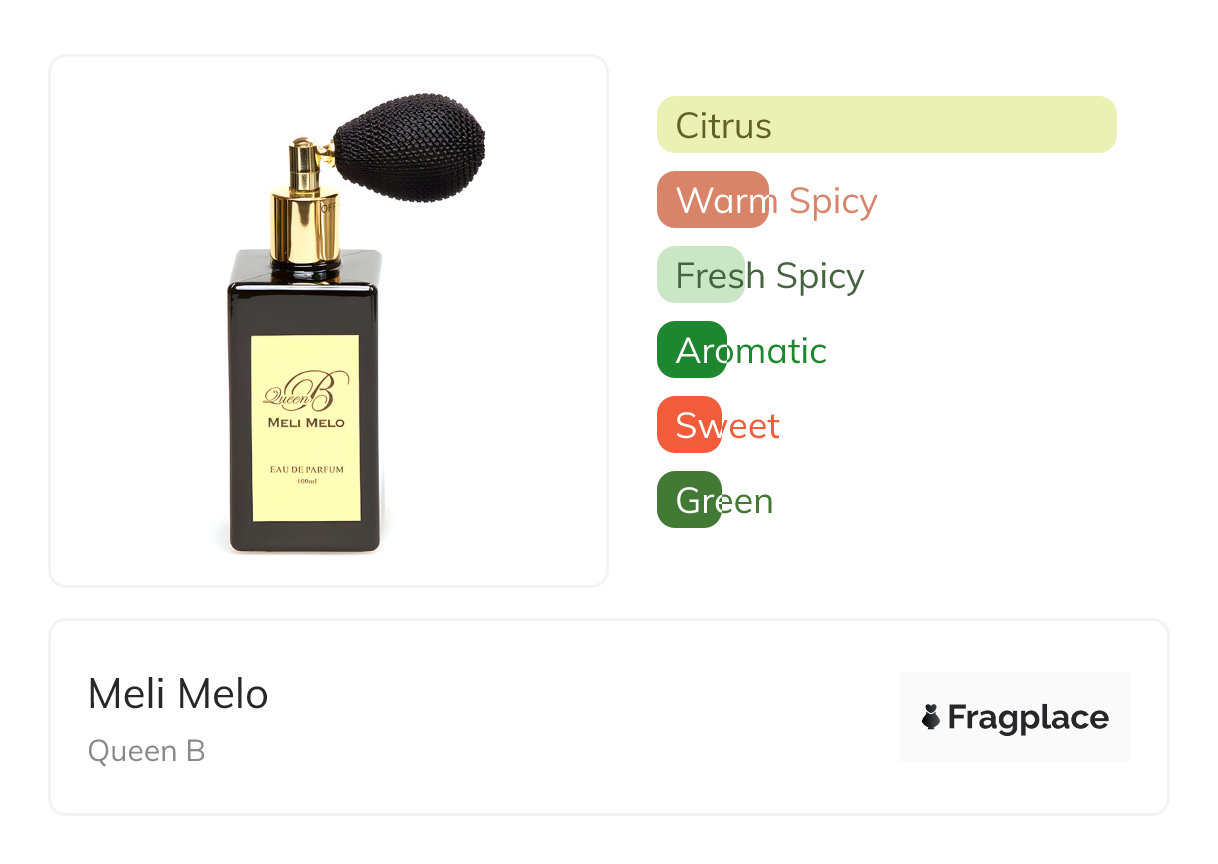Viewport: 1218px width, 864px height.
Task: Open the Meli Melo perfume title
Action: click(x=178, y=694)
